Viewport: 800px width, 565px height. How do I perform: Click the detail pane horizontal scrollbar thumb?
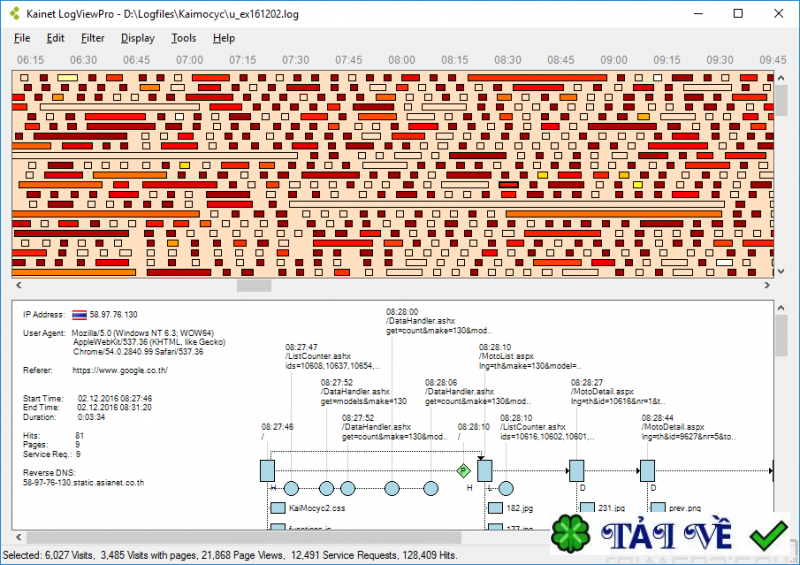point(244,537)
